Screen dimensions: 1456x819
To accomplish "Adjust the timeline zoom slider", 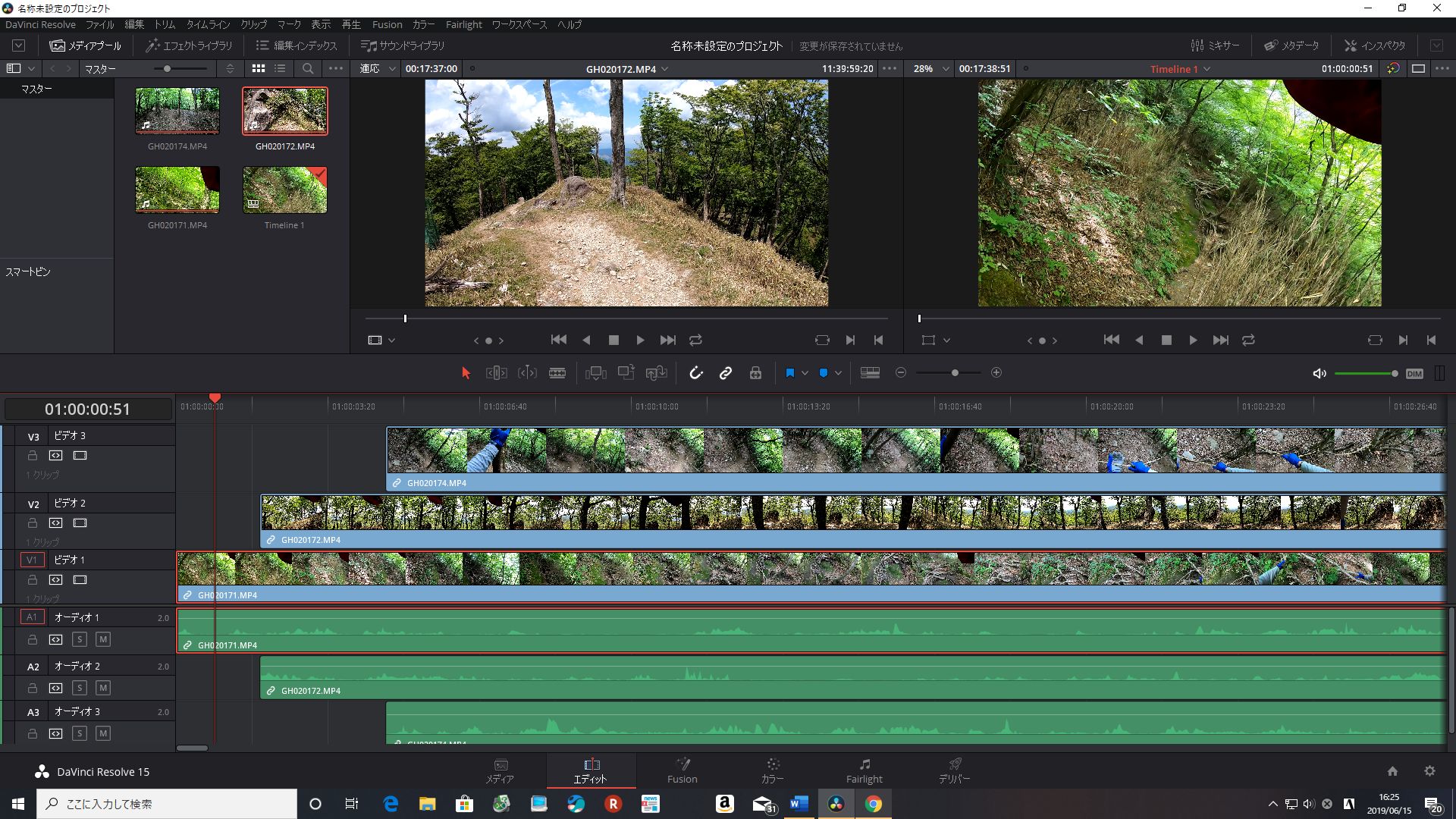I will tap(955, 373).
